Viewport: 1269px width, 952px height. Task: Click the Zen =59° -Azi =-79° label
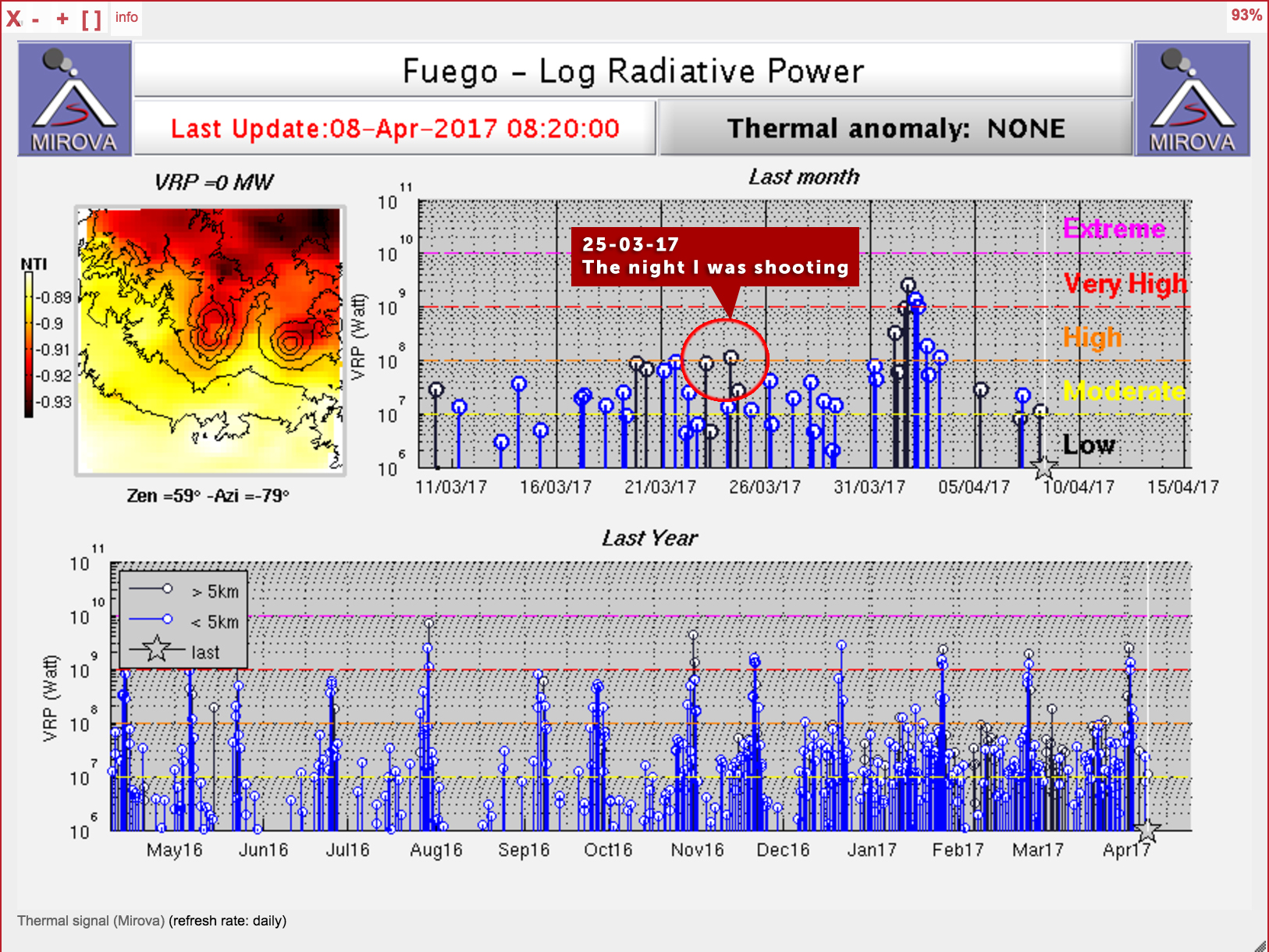208,496
